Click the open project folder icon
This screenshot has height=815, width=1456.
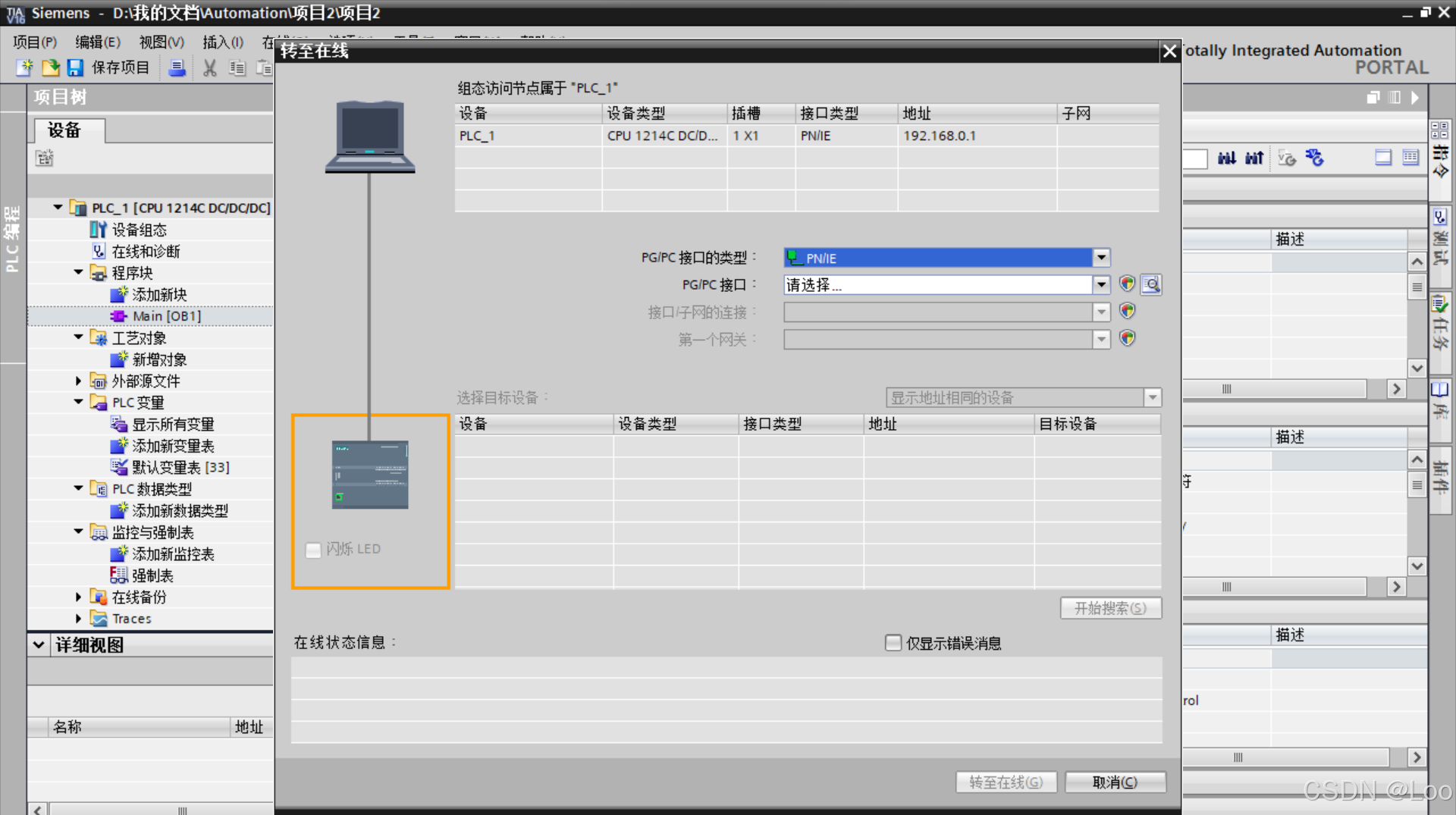pyautogui.click(x=50, y=67)
